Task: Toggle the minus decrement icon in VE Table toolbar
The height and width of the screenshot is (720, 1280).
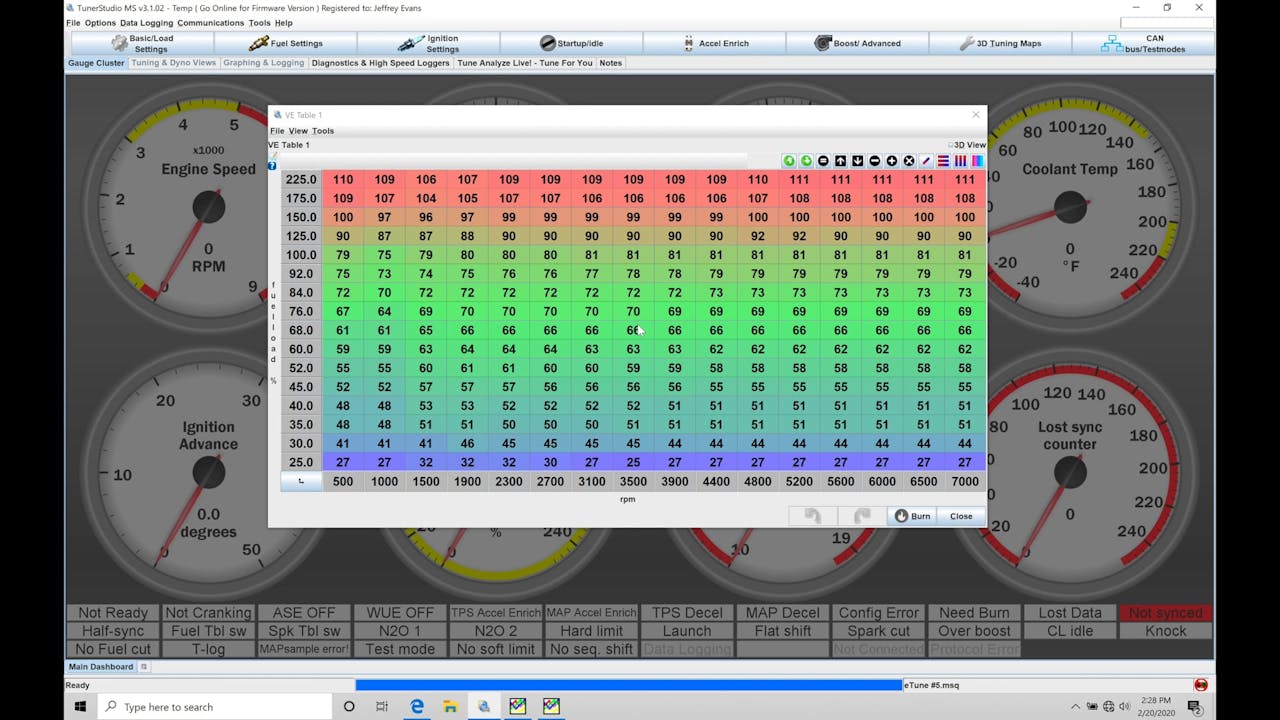Action: pos(874,160)
